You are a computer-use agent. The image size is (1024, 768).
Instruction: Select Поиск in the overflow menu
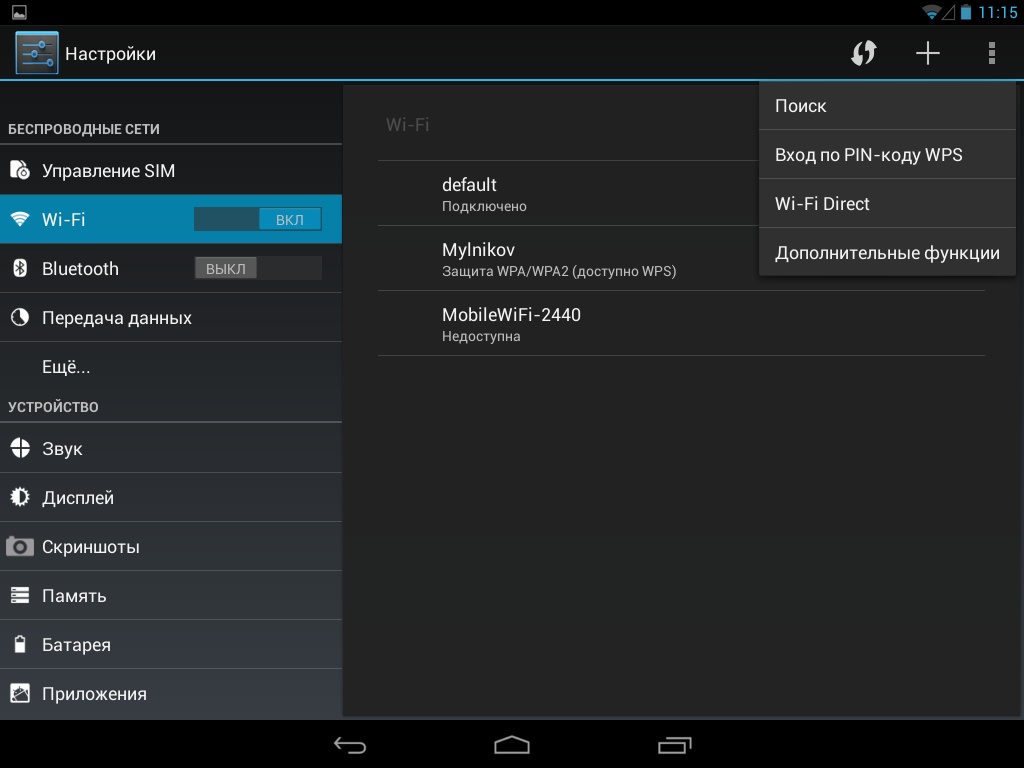coord(887,106)
